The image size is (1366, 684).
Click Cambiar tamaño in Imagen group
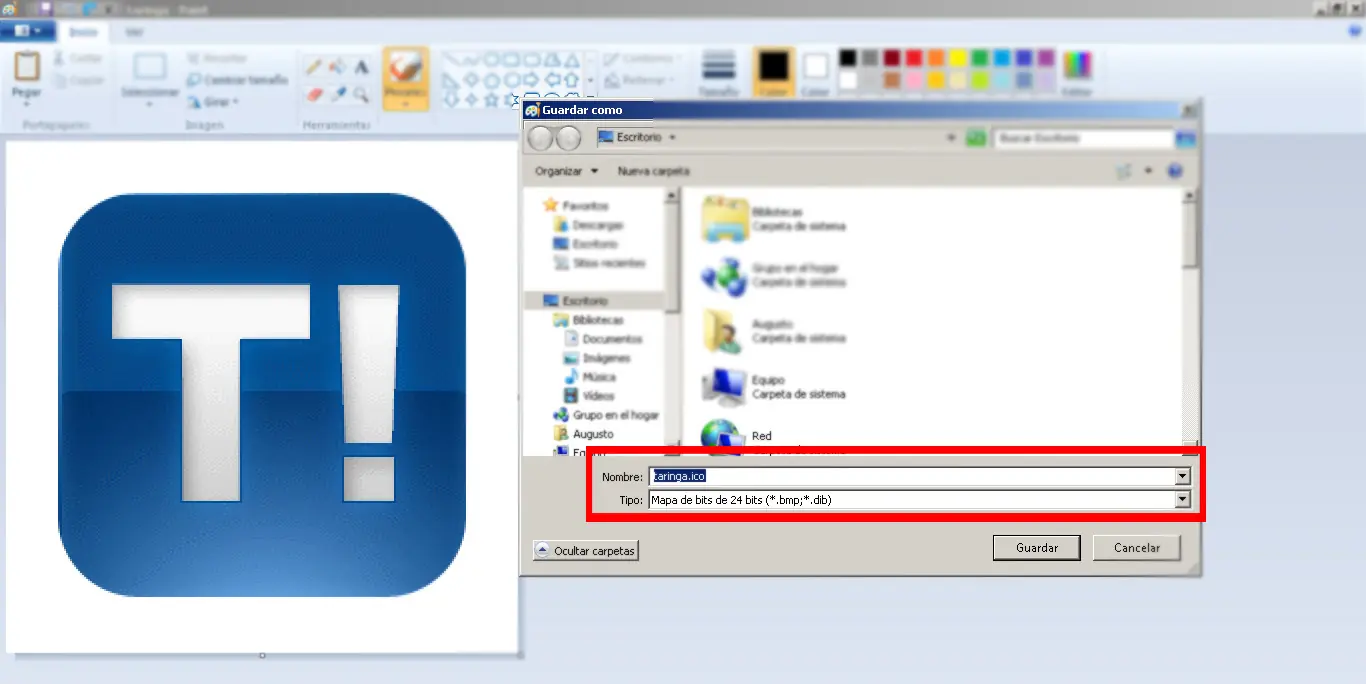click(237, 80)
